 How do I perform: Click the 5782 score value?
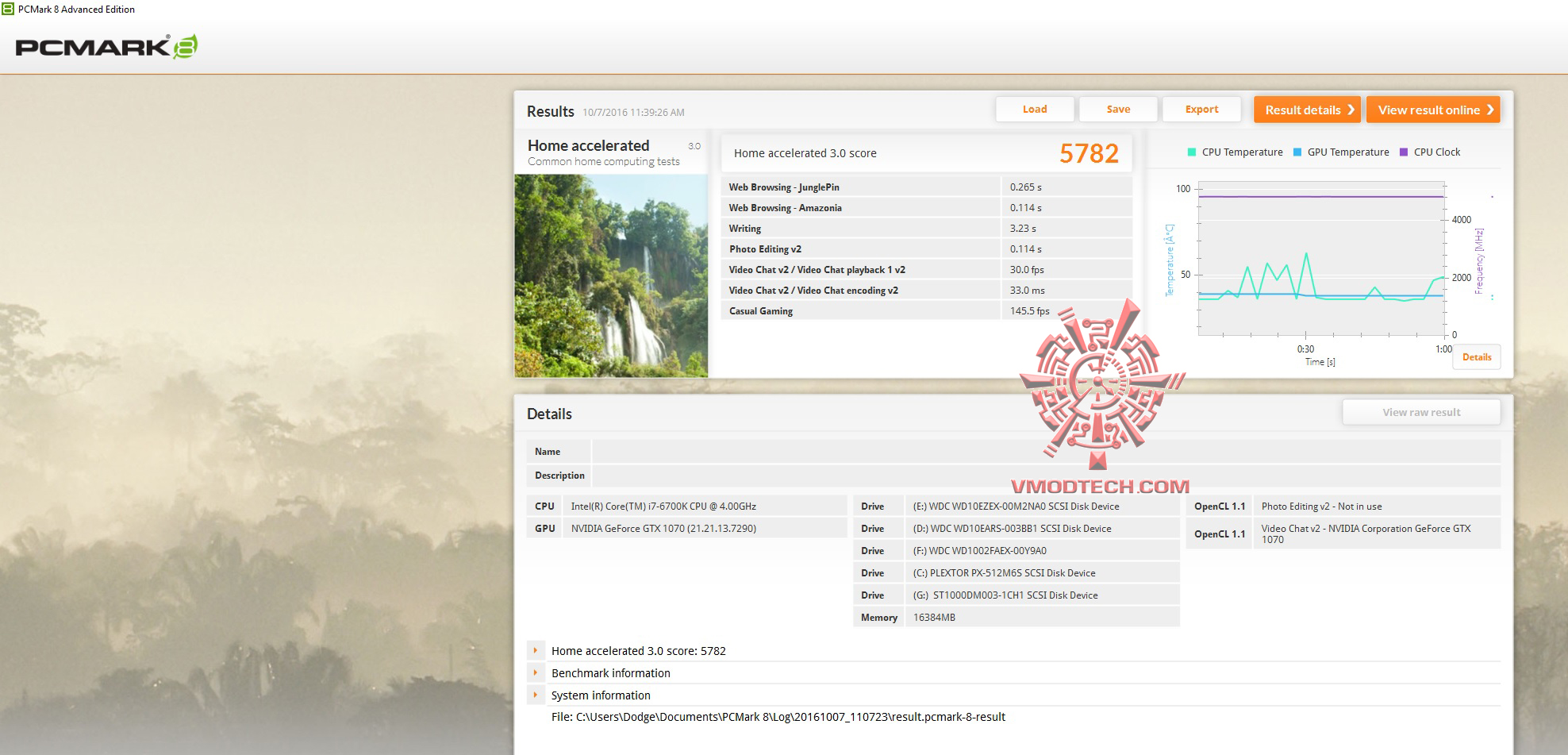(1089, 153)
